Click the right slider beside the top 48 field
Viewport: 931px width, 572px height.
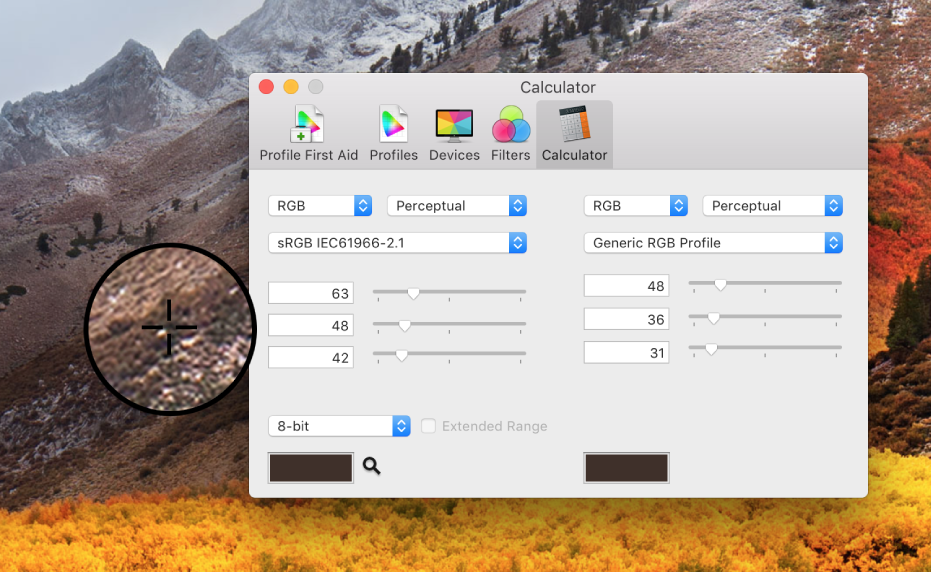coord(765,285)
